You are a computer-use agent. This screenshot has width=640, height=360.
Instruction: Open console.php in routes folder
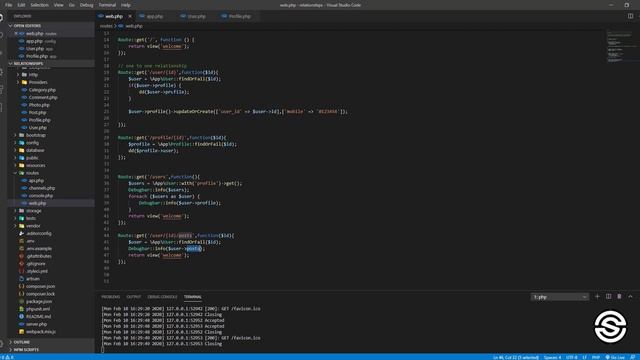click(x=40, y=196)
